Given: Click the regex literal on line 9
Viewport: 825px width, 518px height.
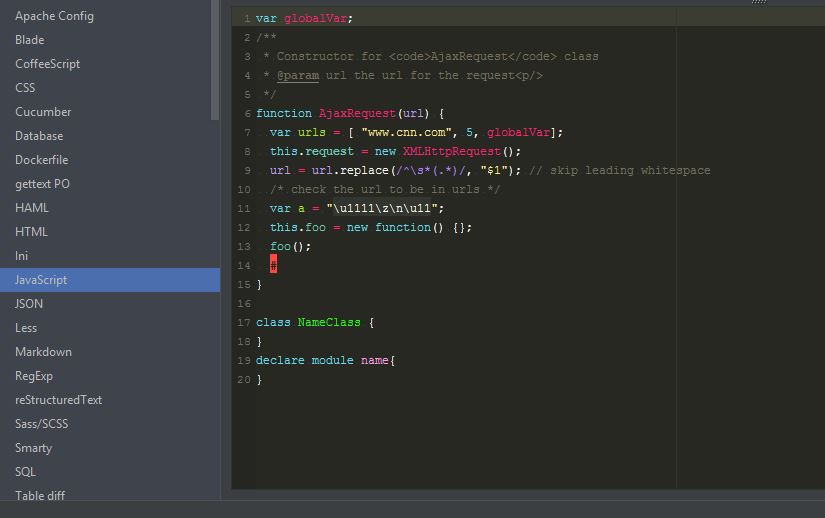Looking at the screenshot, I should (x=430, y=170).
